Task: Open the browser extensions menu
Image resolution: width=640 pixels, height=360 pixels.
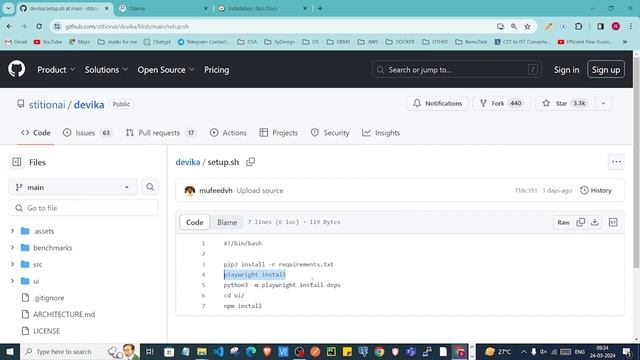Action: coord(578,26)
